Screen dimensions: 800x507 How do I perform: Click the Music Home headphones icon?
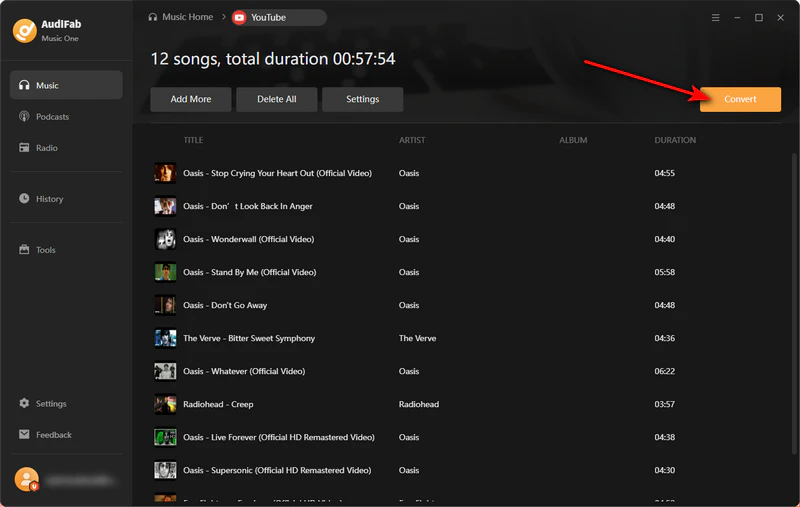coord(153,17)
